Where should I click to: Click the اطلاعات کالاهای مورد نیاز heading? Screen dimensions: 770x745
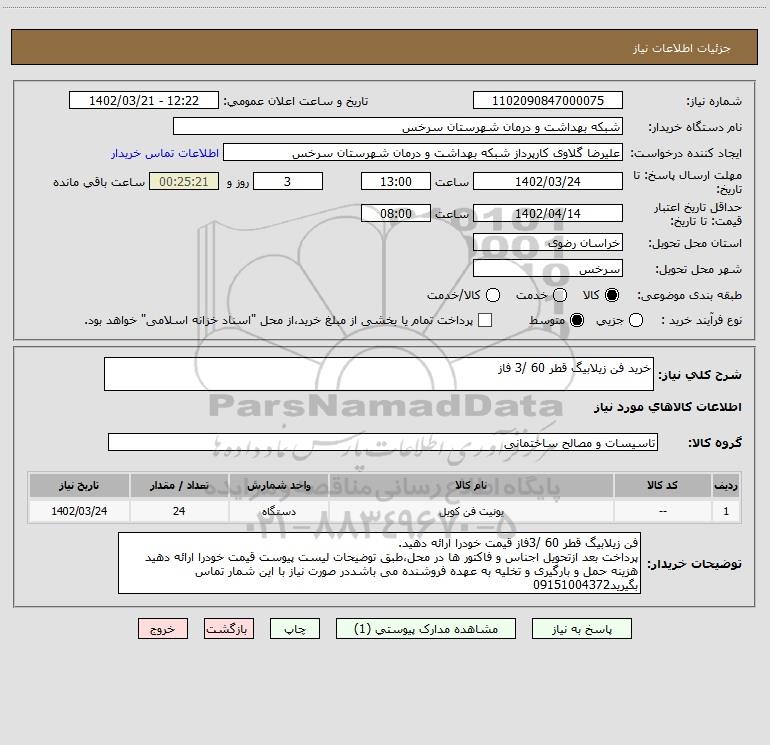click(x=668, y=407)
